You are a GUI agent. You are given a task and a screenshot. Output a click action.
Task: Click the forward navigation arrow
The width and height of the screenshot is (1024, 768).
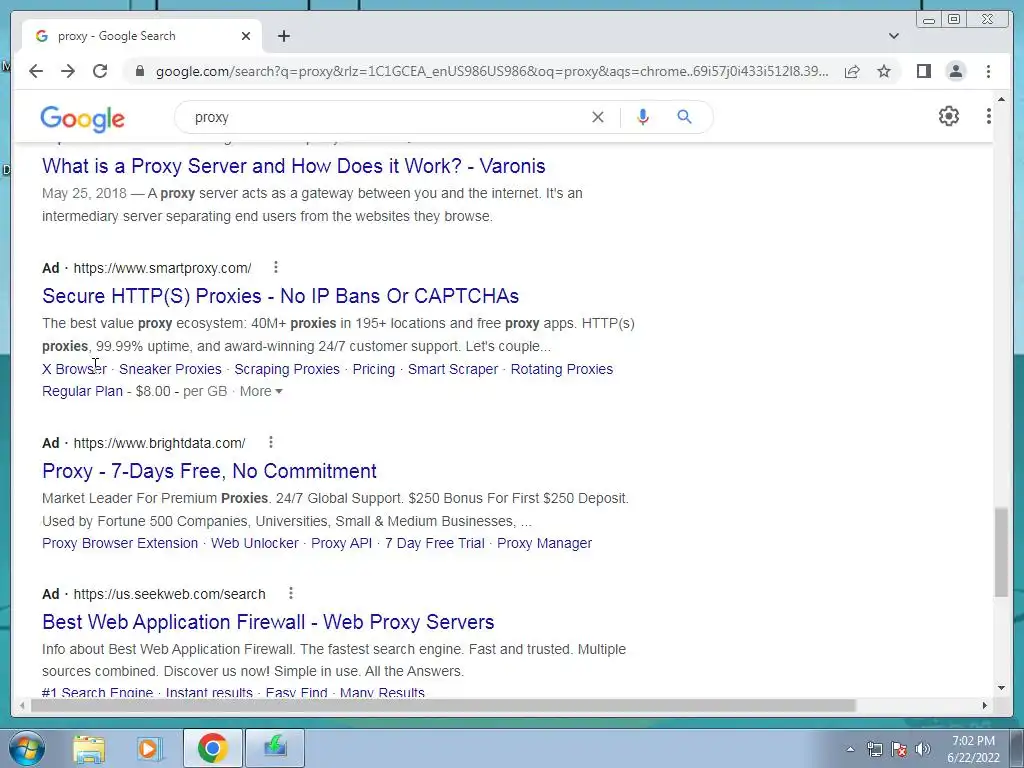click(x=68, y=71)
